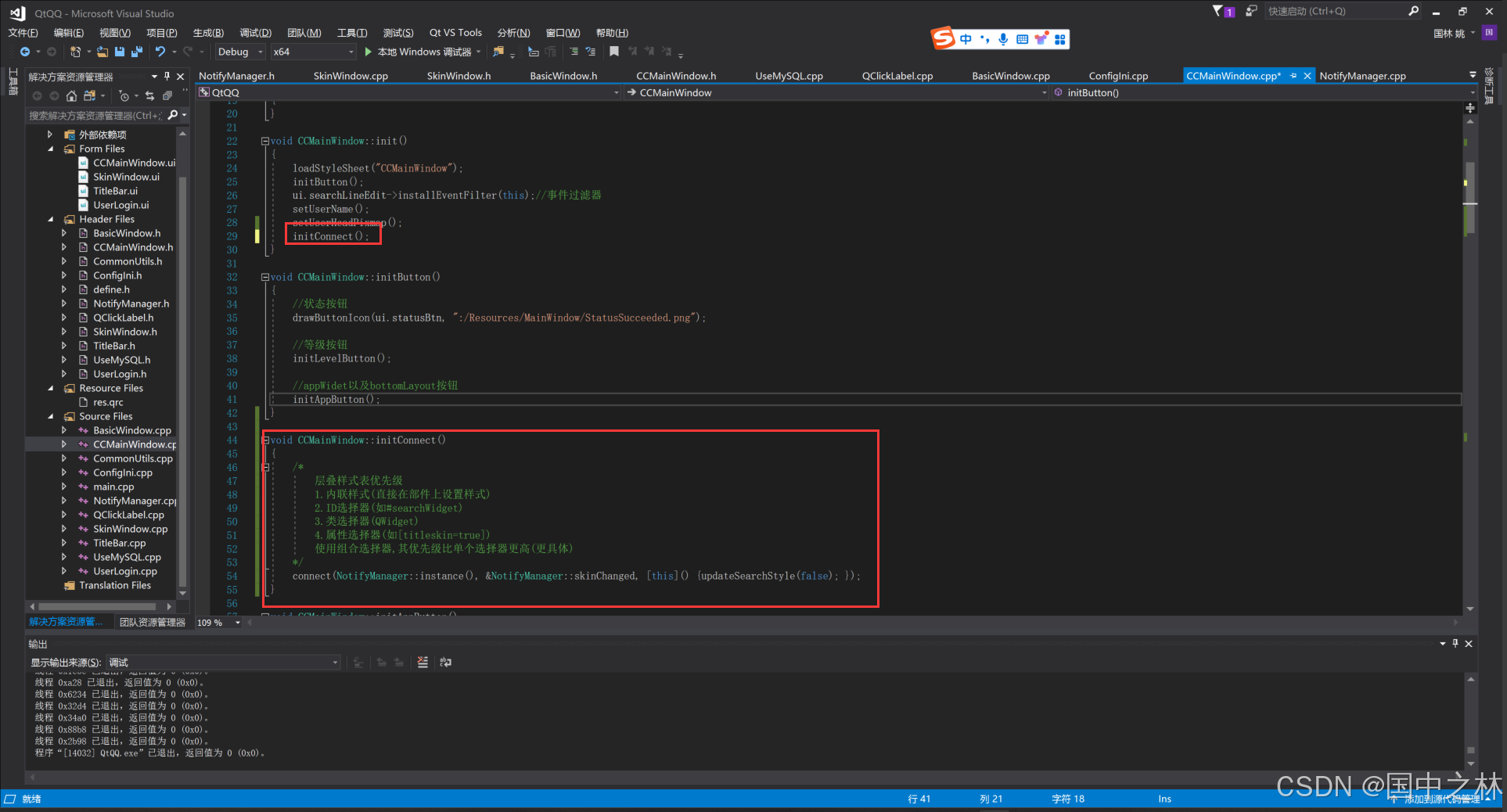Open the x64 platform dropdown

[x=313, y=52]
